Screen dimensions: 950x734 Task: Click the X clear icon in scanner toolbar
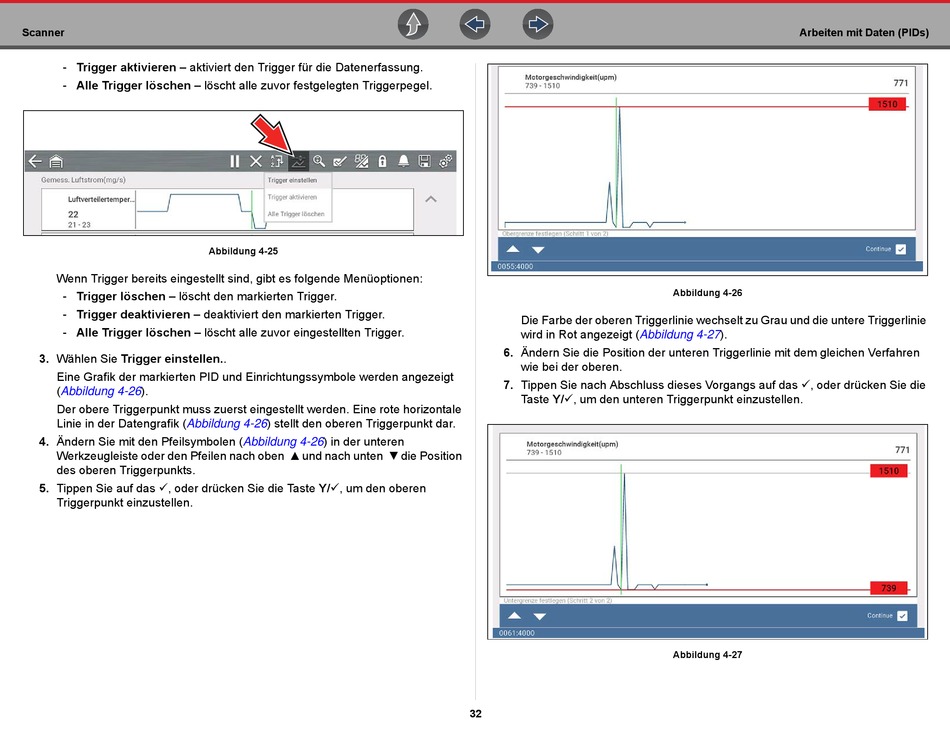click(x=256, y=161)
